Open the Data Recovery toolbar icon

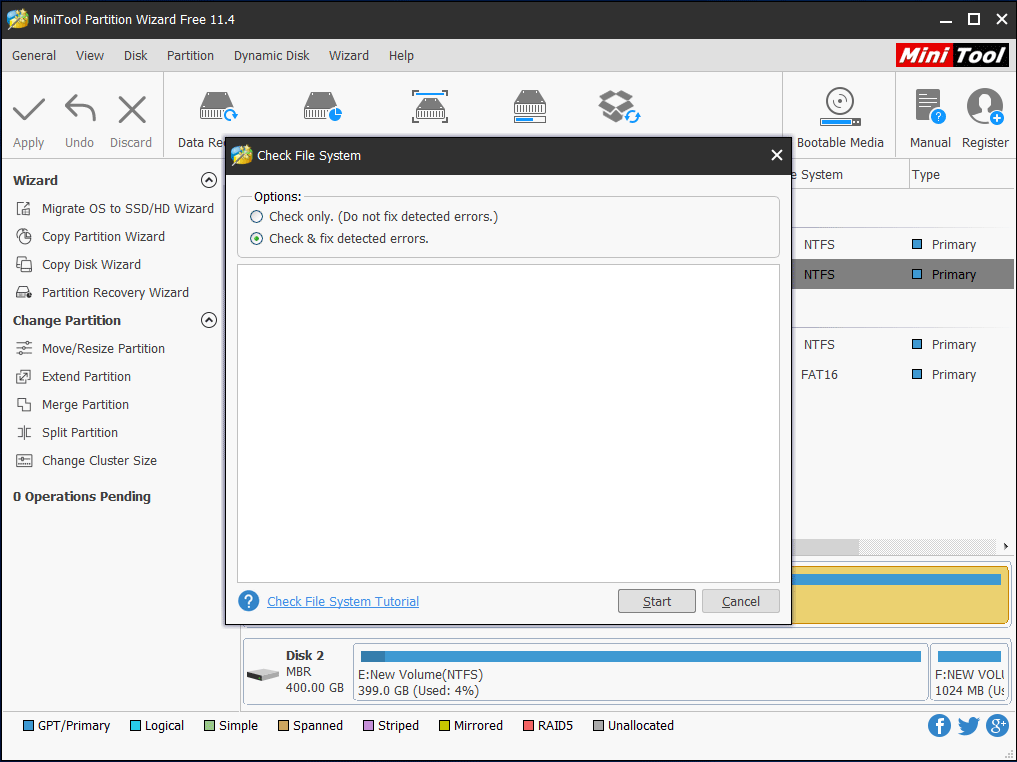pyautogui.click(x=217, y=107)
